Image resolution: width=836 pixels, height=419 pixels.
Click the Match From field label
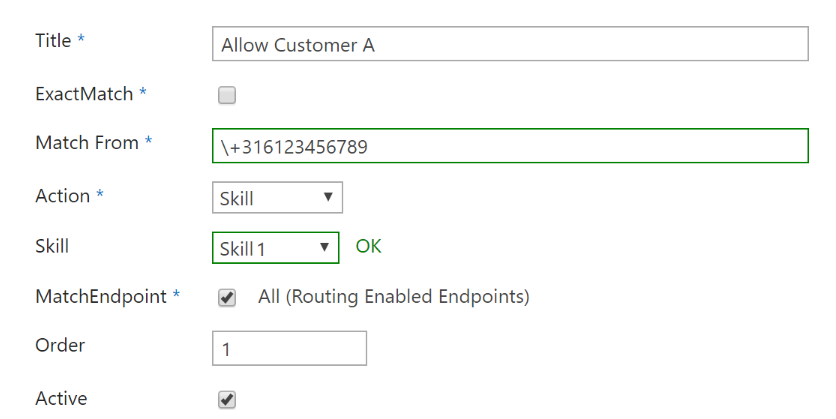click(x=87, y=143)
